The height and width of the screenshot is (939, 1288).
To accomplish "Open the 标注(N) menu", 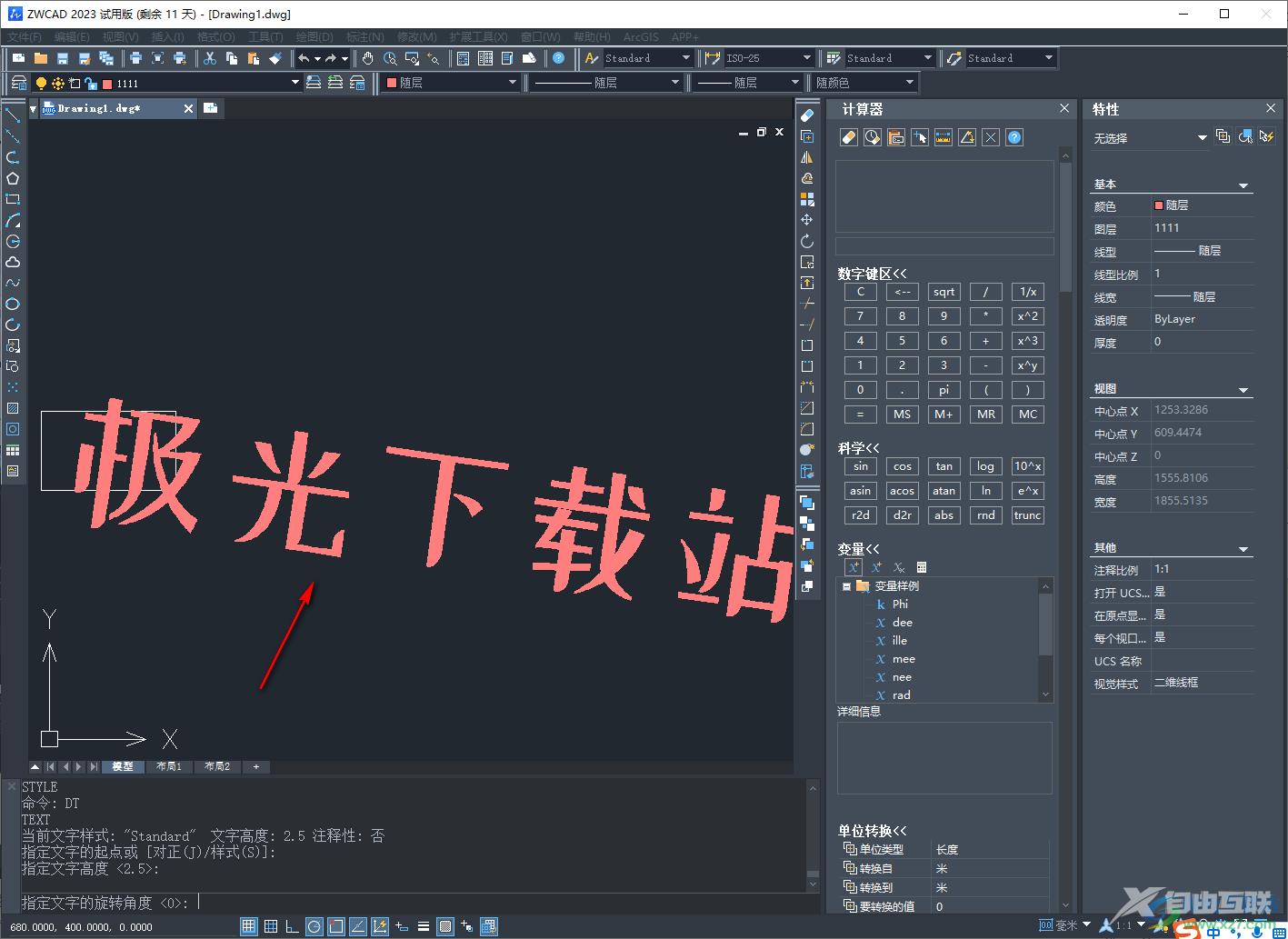I will coord(364,36).
